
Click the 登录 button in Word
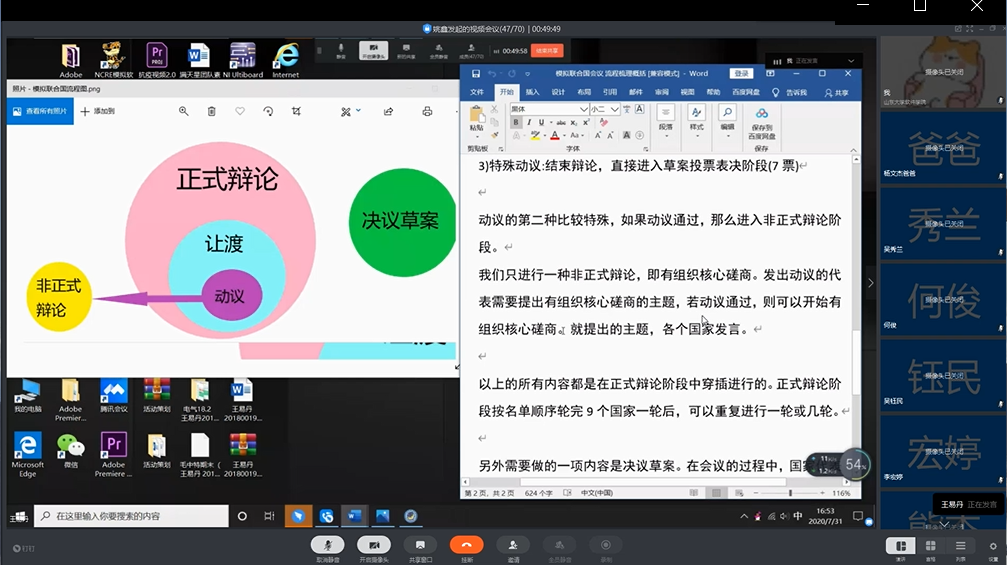[741, 74]
